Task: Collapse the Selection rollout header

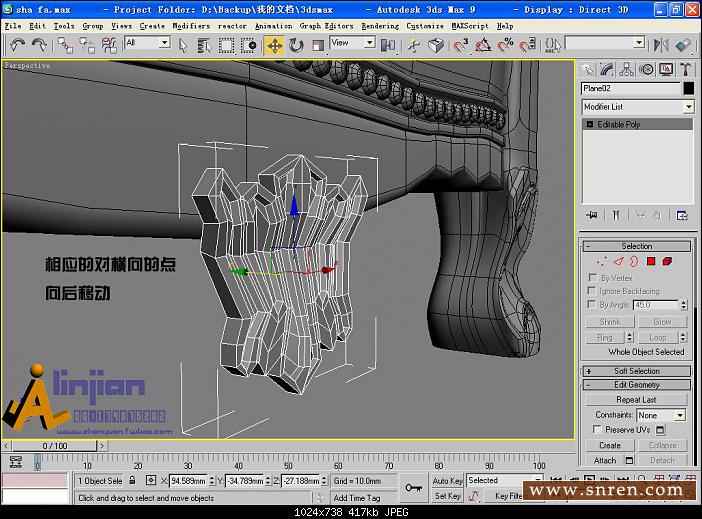Action: (636, 246)
